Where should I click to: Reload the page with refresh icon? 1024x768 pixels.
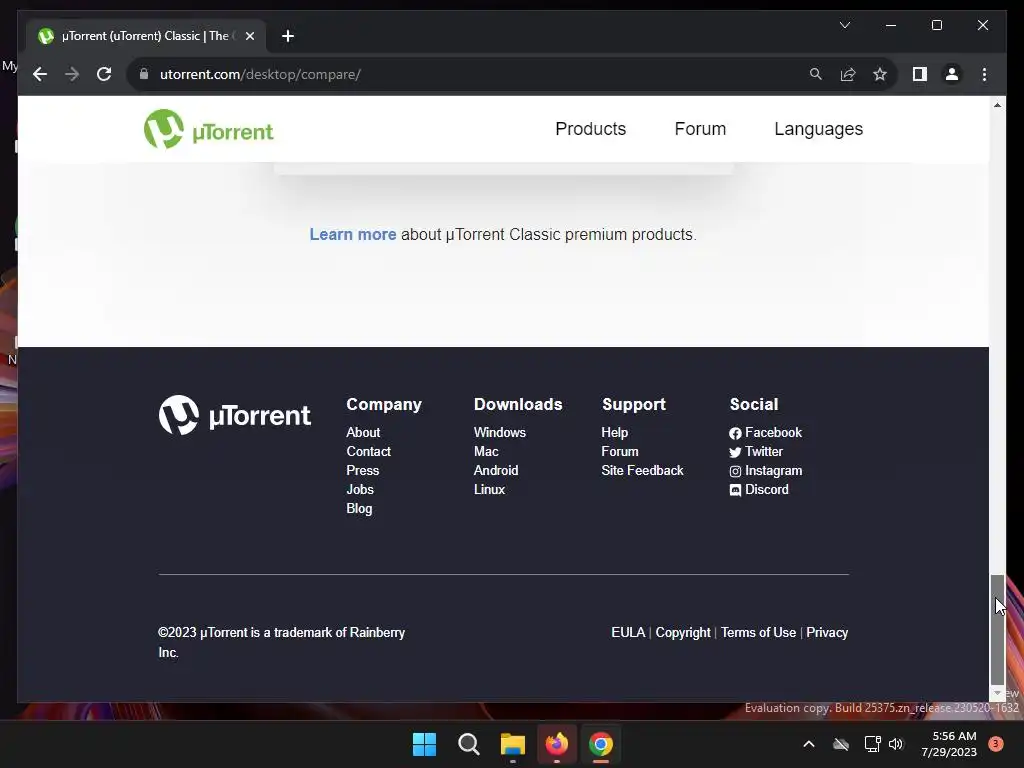[x=104, y=74]
